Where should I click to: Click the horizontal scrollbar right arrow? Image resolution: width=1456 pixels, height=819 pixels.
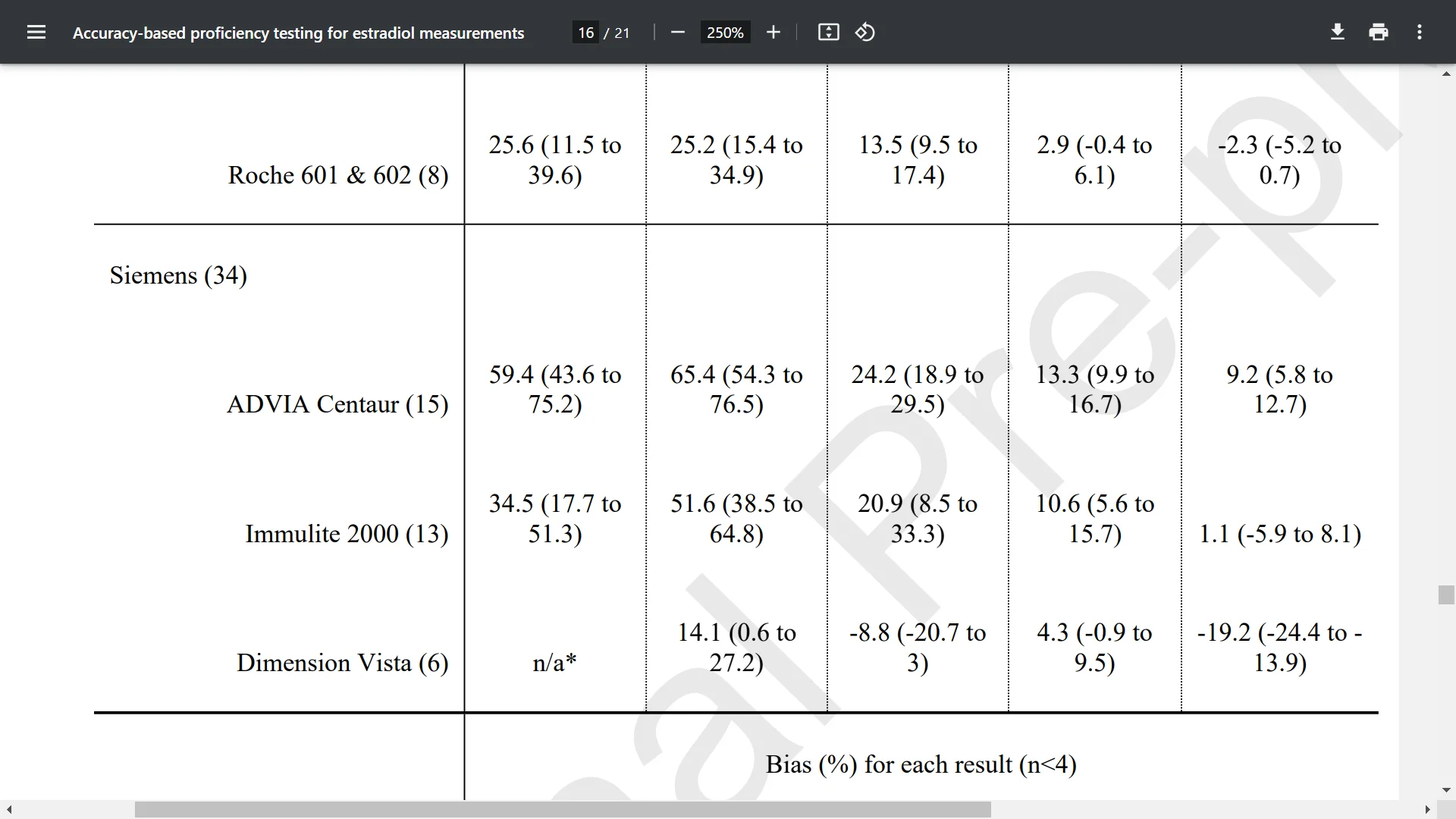(x=1428, y=810)
